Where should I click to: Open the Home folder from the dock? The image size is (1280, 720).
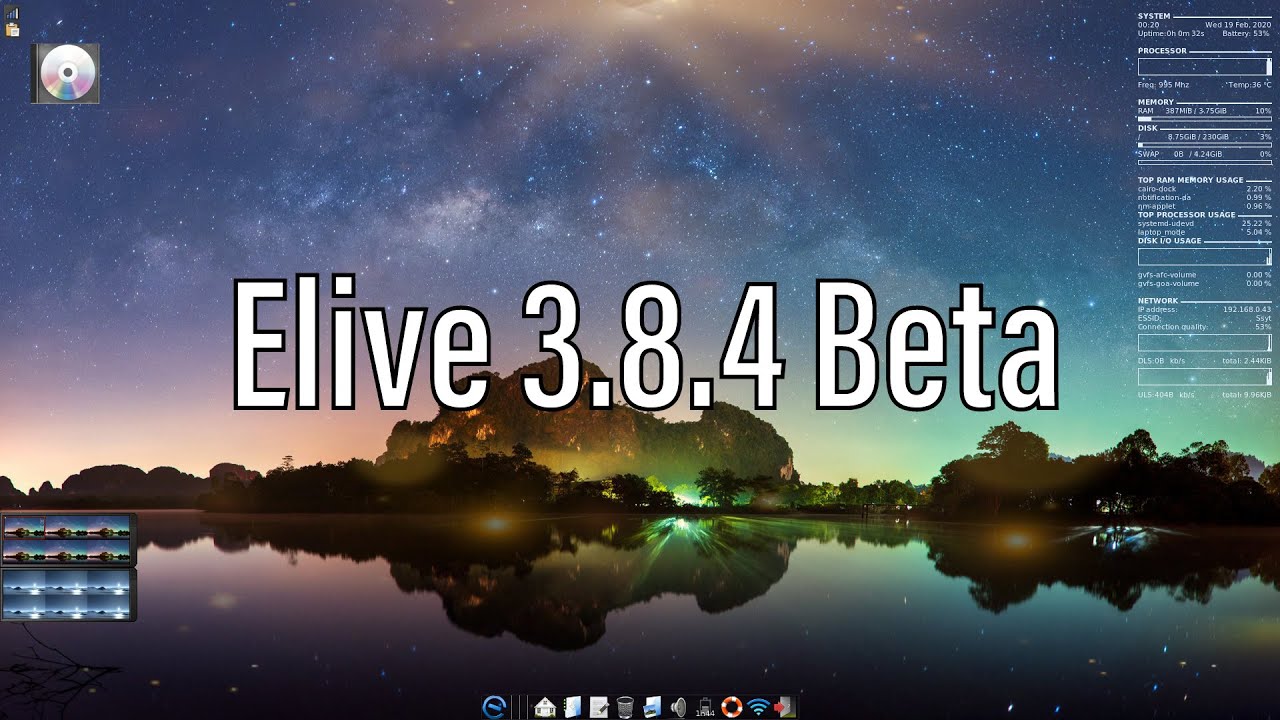pos(545,707)
